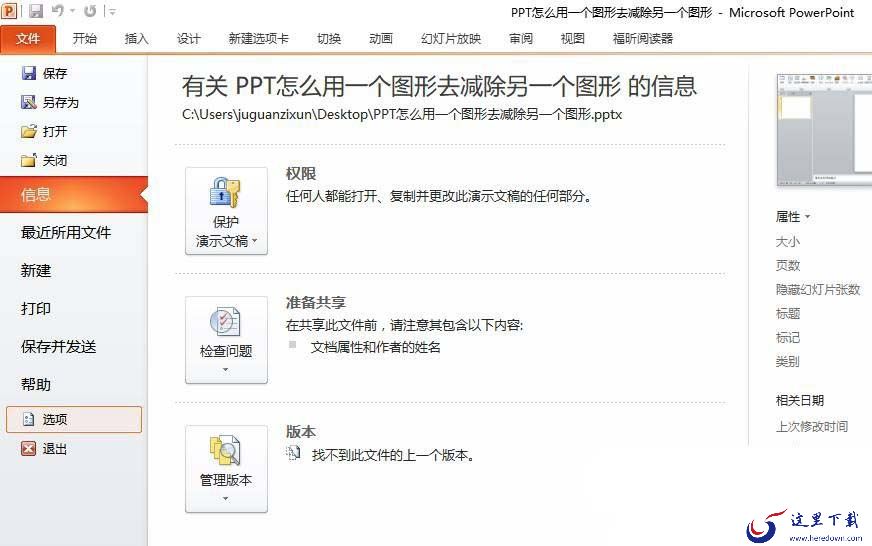
Task: Click the 选项 label text
Action: pos(55,419)
